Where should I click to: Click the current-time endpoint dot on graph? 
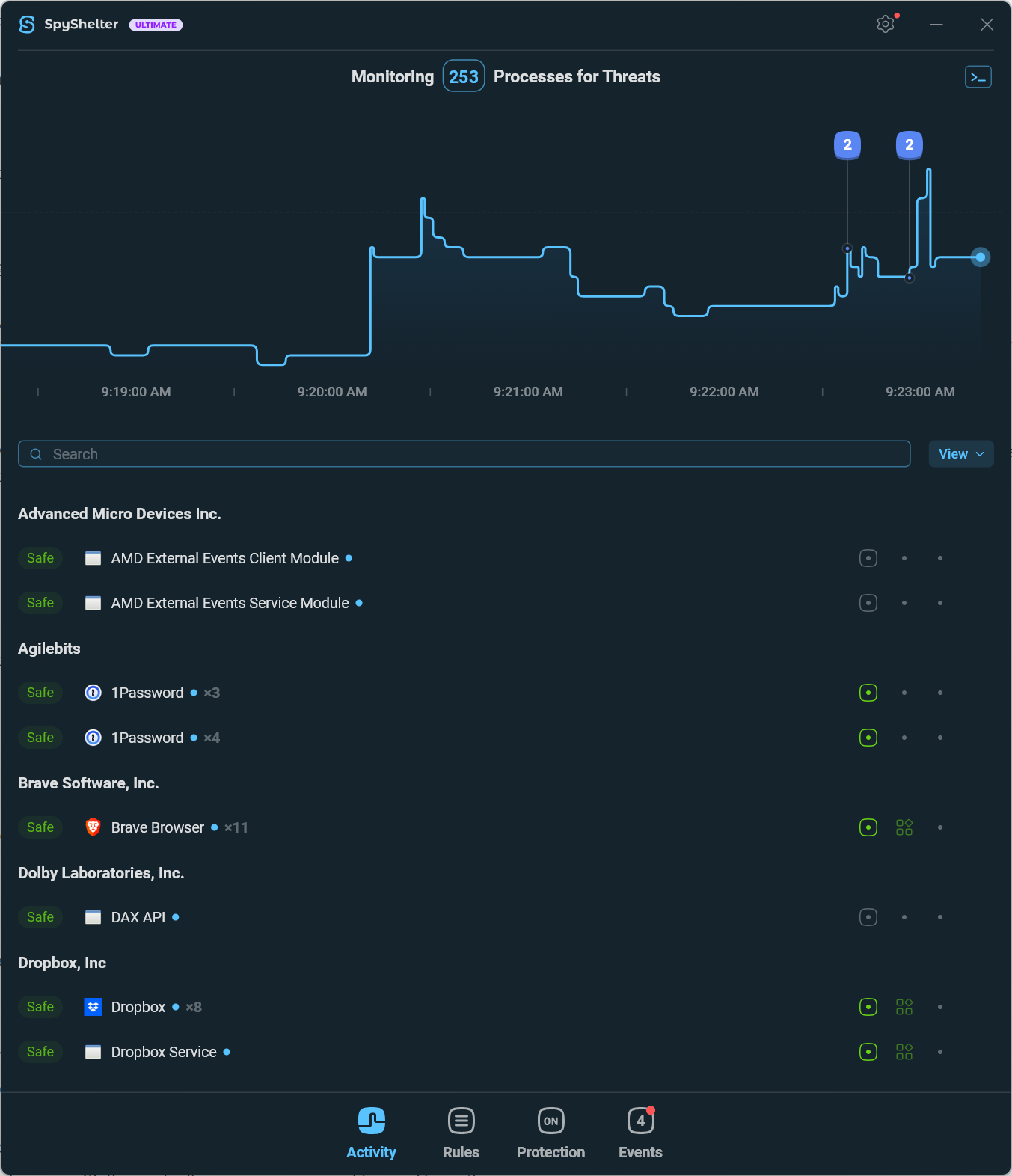click(981, 257)
